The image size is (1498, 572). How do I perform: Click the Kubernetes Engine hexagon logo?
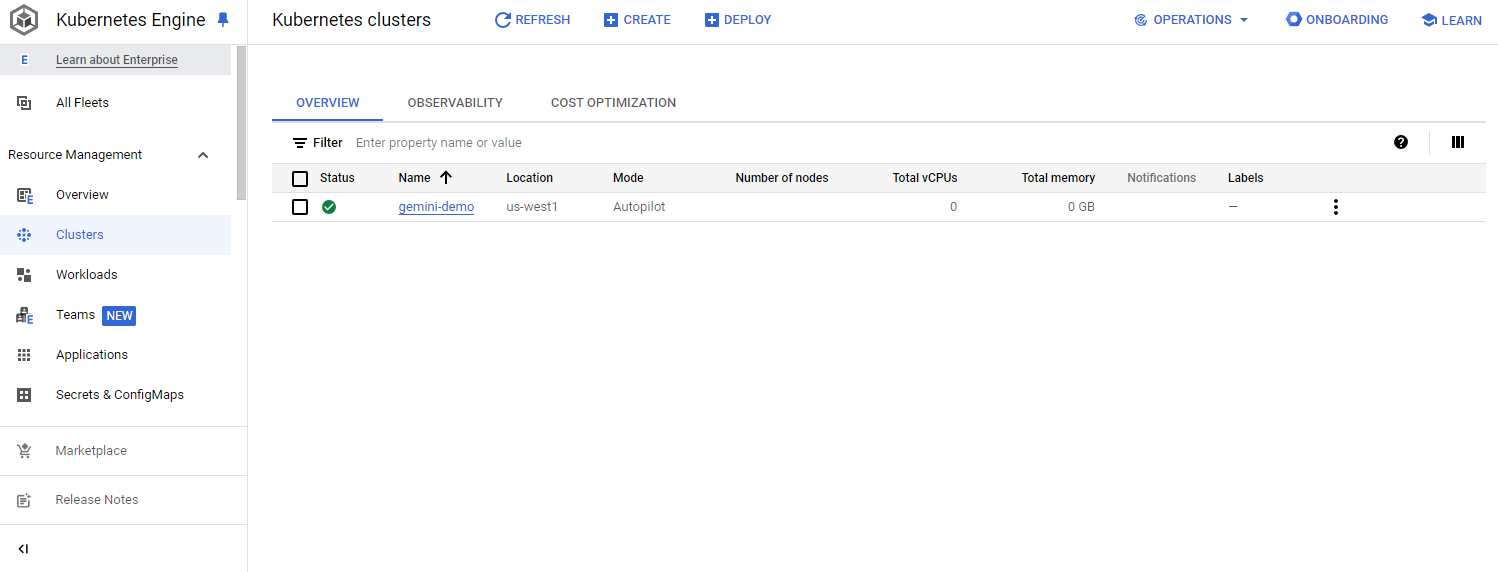click(x=24, y=20)
